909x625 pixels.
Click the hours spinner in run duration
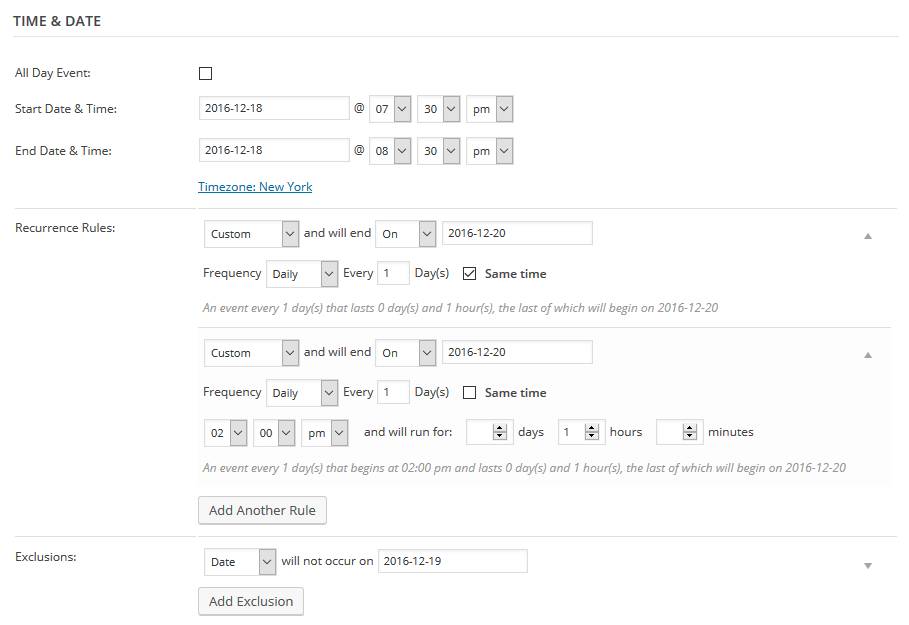click(580, 432)
